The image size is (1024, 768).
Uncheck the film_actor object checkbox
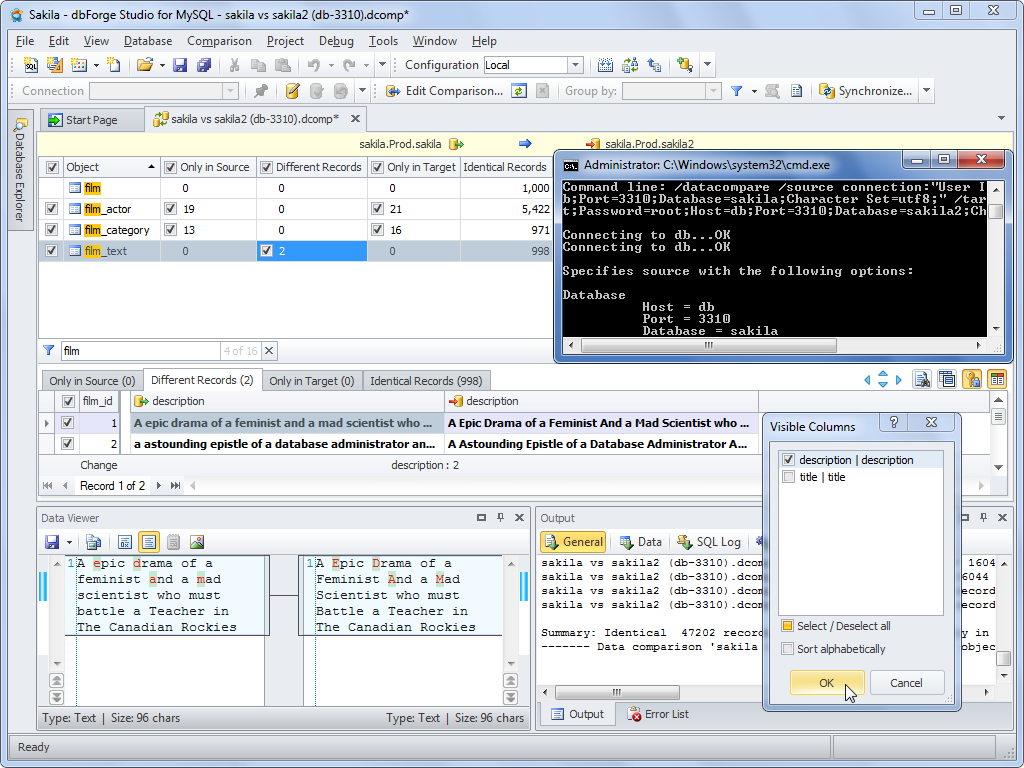[51, 209]
